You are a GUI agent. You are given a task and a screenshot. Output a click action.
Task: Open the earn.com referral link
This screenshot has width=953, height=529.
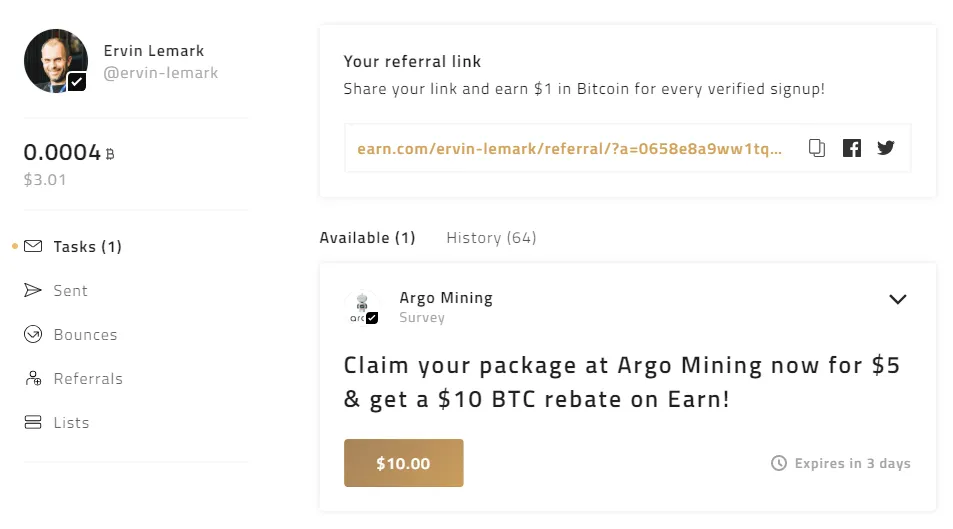click(569, 148)
